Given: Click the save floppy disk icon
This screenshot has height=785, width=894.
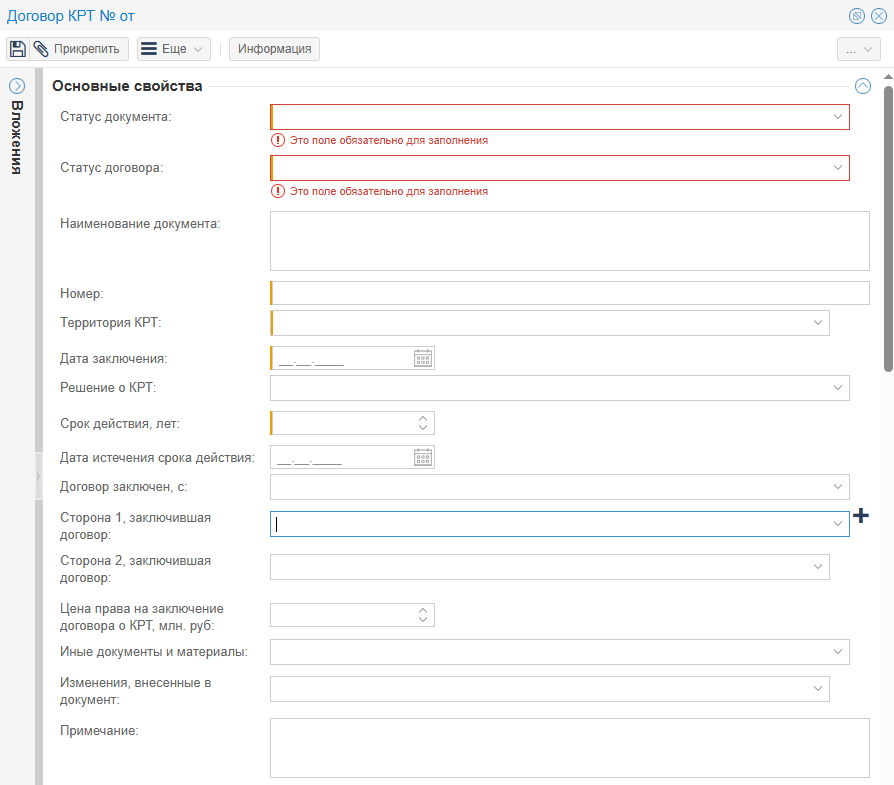Looking at the screenshot, I should click(18, 49).
